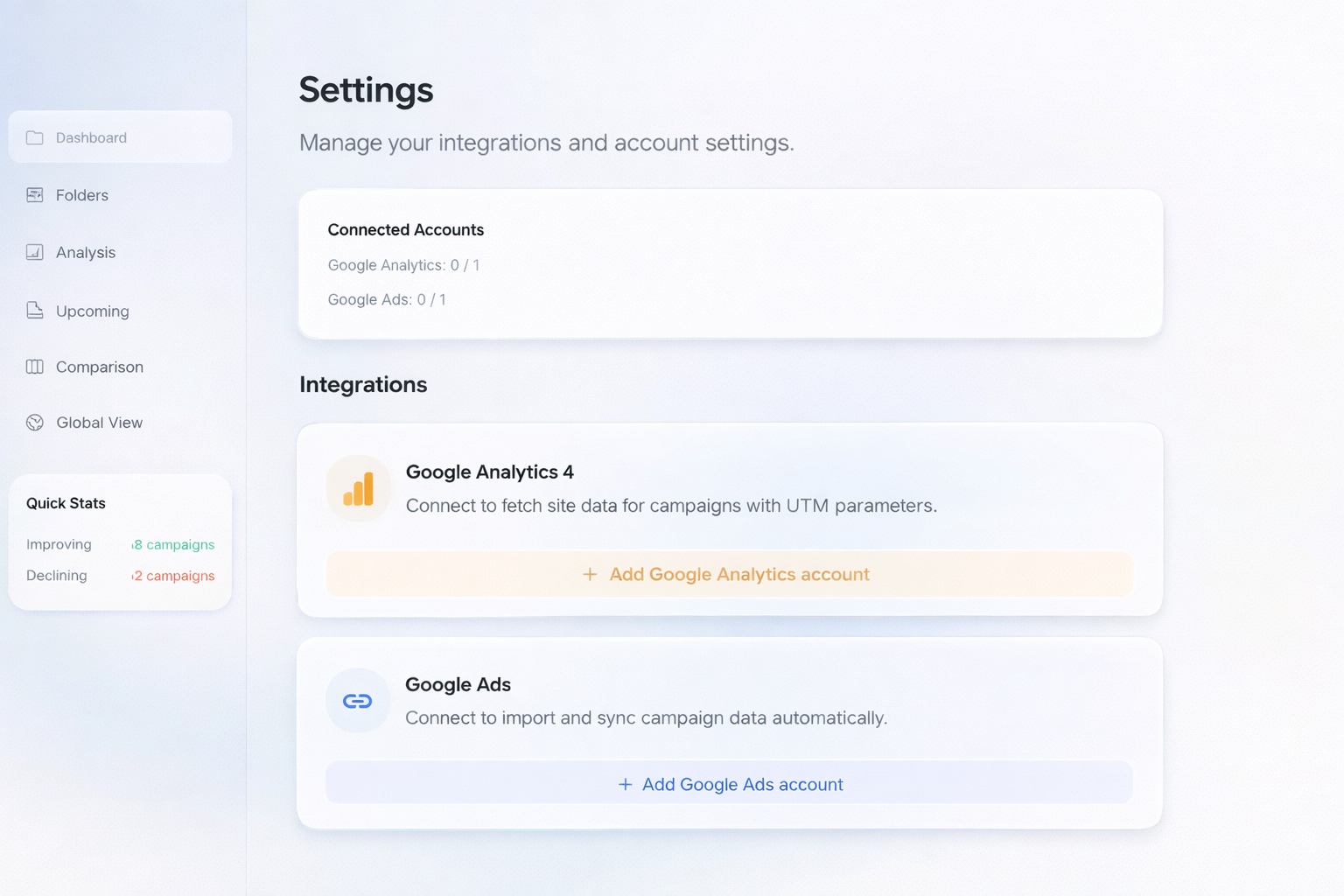Click the Google Analytics 4 bar-chart icon
Image resolution: width=1344 pixels, height=896 pixels.
tap(358, 488)
